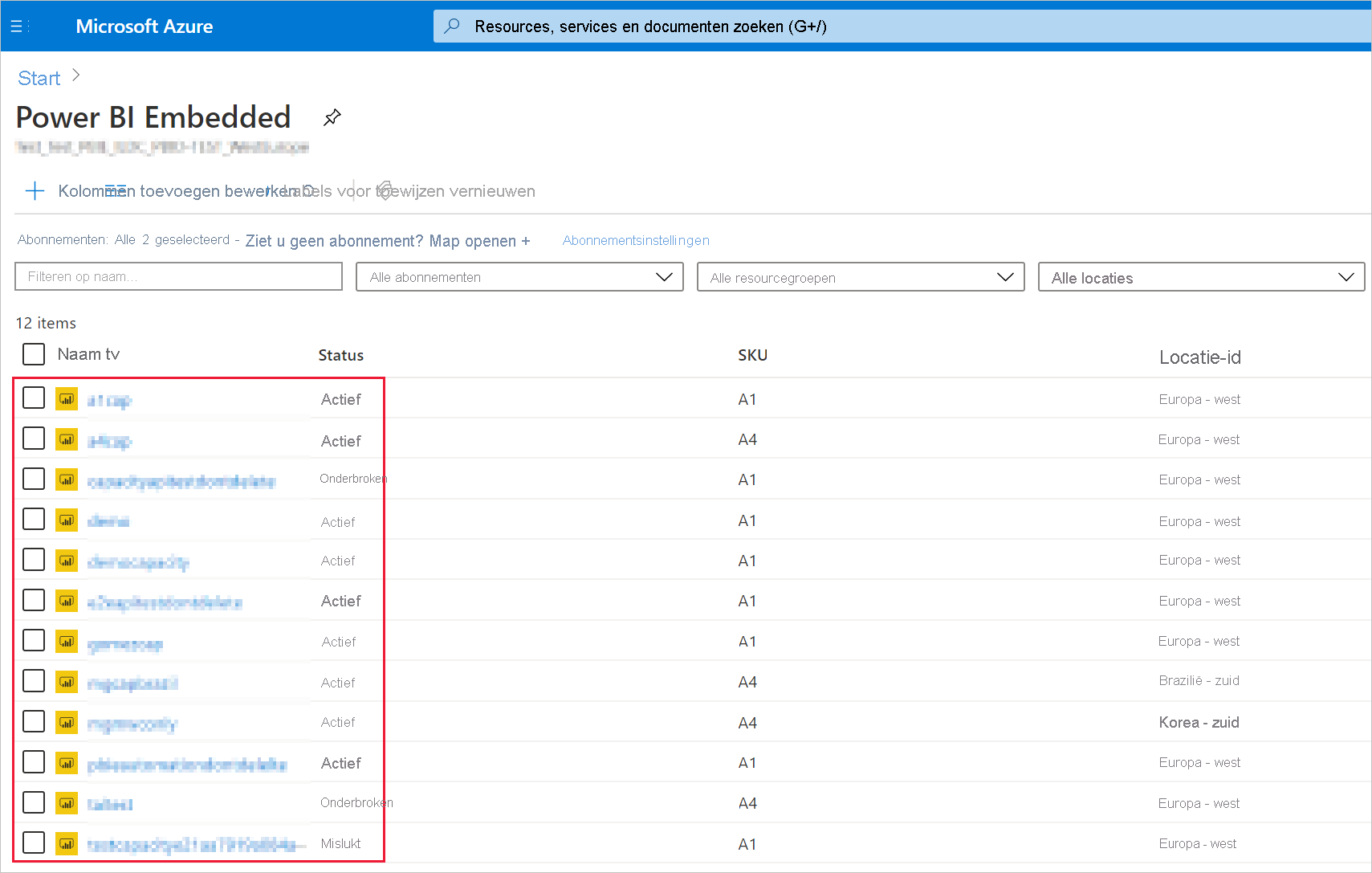Image resolution: width=1372 pixels, height=873 pixels.
Task: Click the Power BI Embedded page title
Action: point(153,117)
